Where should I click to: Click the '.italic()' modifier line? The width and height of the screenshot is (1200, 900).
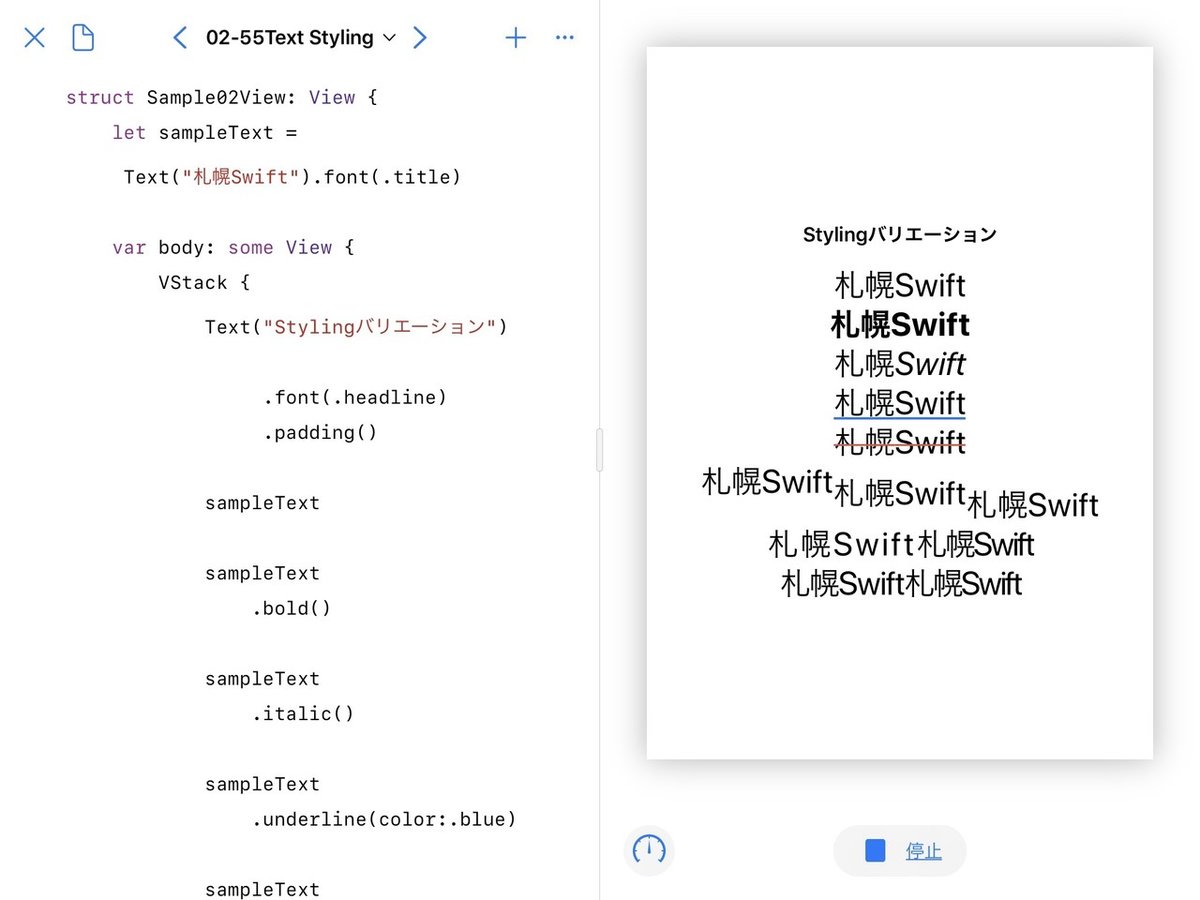click(303, 713)
